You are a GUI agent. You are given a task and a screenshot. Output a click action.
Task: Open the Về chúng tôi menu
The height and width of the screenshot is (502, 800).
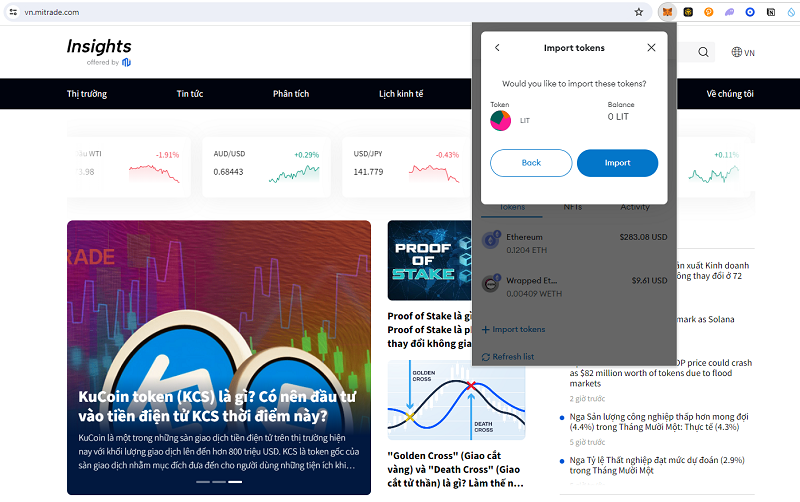click(x=730, y=94)
